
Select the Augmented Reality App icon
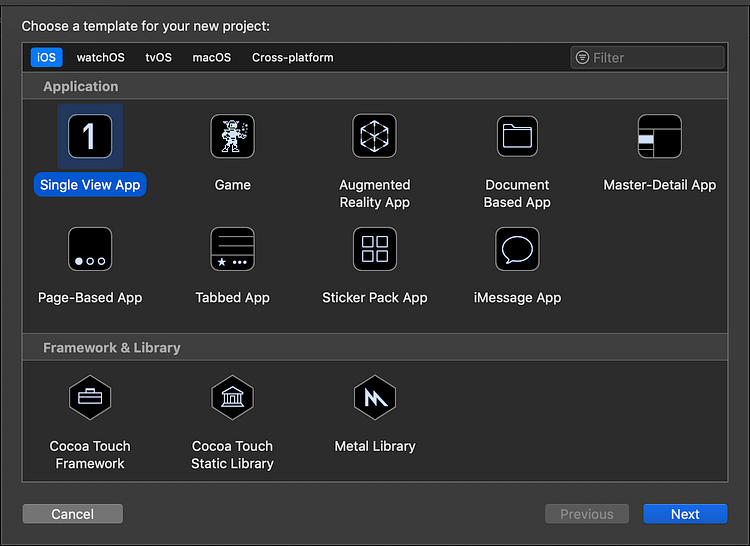pos(375,136)
